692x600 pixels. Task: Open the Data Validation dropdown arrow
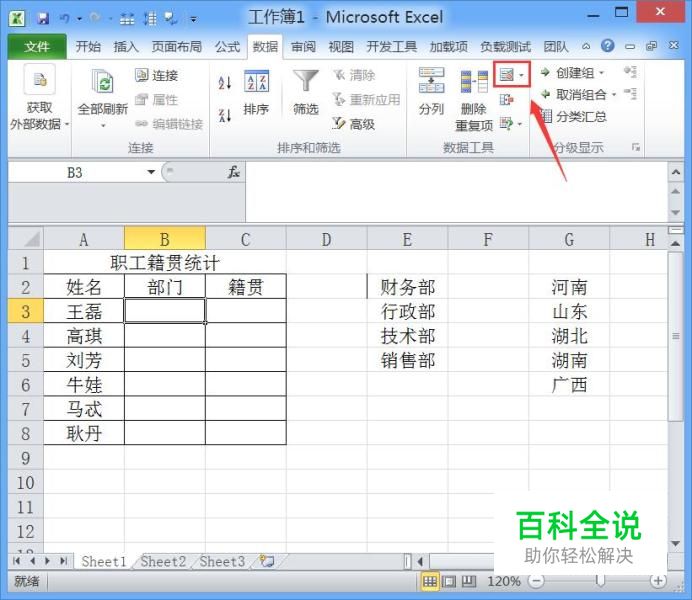pyautogui.click(x=522, y=75)
